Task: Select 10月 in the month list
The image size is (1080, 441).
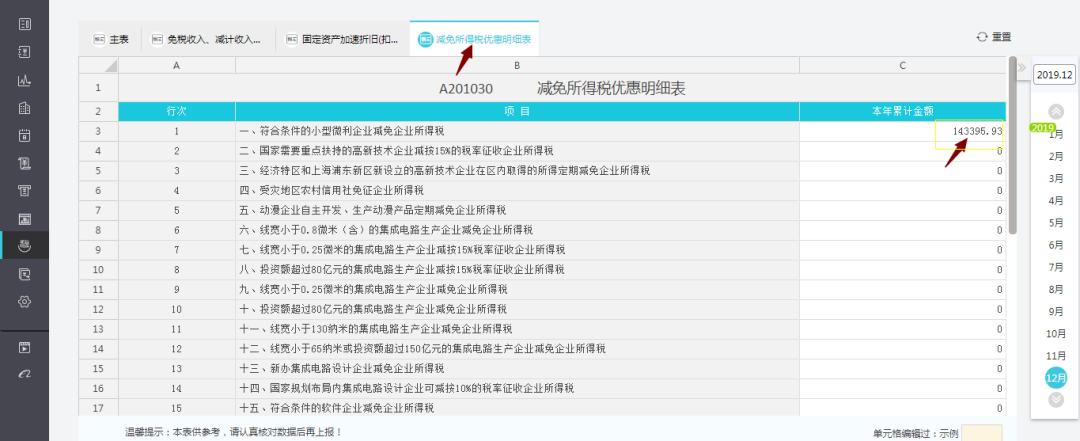Action: (x=1056, y=334)
